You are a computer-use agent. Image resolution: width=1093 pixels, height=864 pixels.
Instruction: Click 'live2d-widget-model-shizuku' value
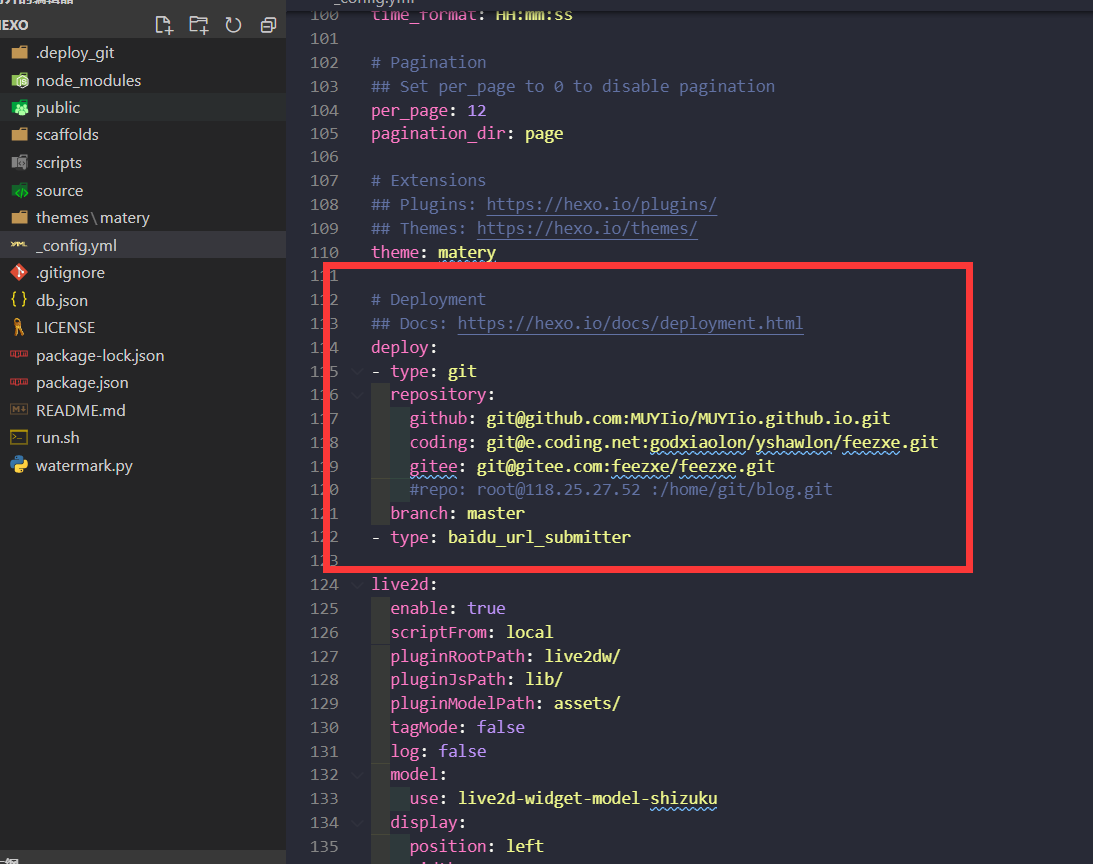click(587, 798)
